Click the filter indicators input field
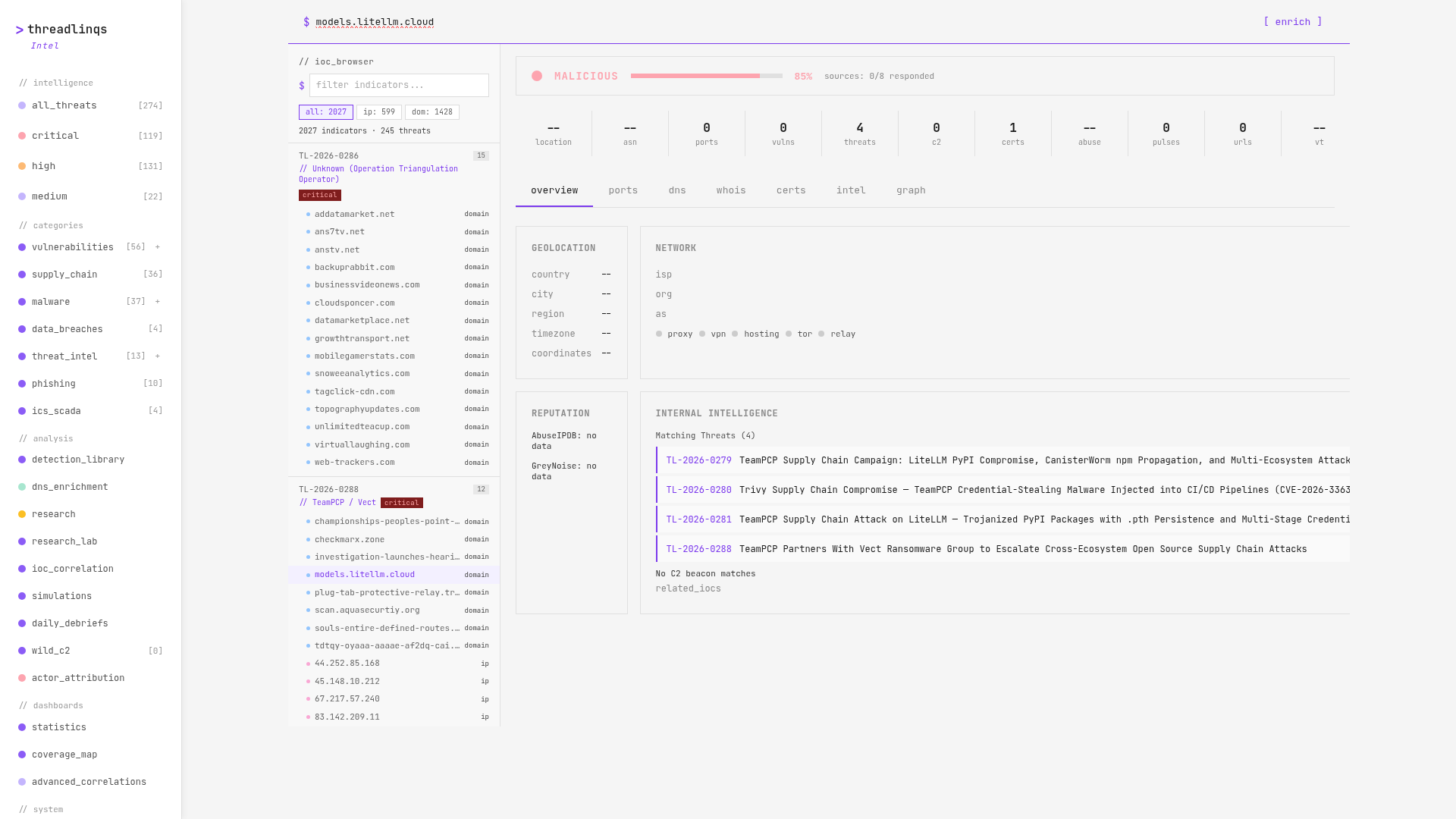This screenshot has height=819, width=1456. click(400, 85)
